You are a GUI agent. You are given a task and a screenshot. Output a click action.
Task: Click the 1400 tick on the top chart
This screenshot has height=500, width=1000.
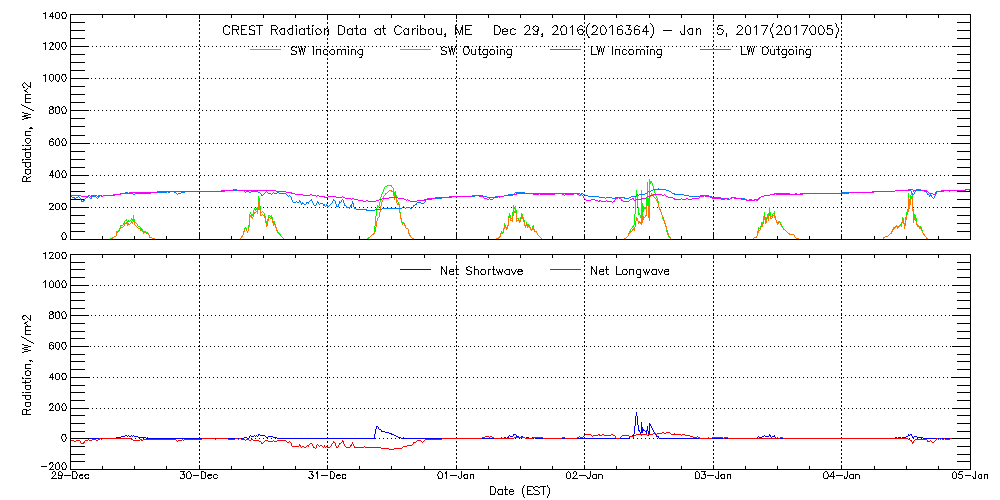pos(54,17)
